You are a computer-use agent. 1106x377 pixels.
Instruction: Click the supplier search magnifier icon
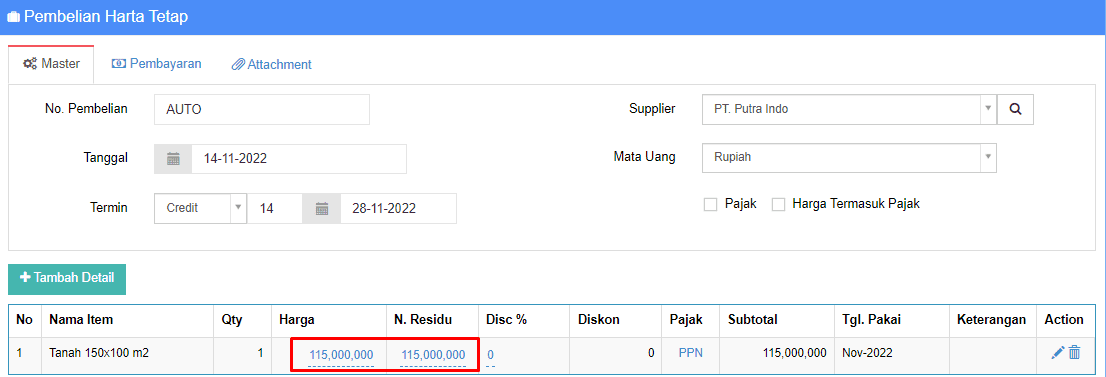coord(1015,109)
